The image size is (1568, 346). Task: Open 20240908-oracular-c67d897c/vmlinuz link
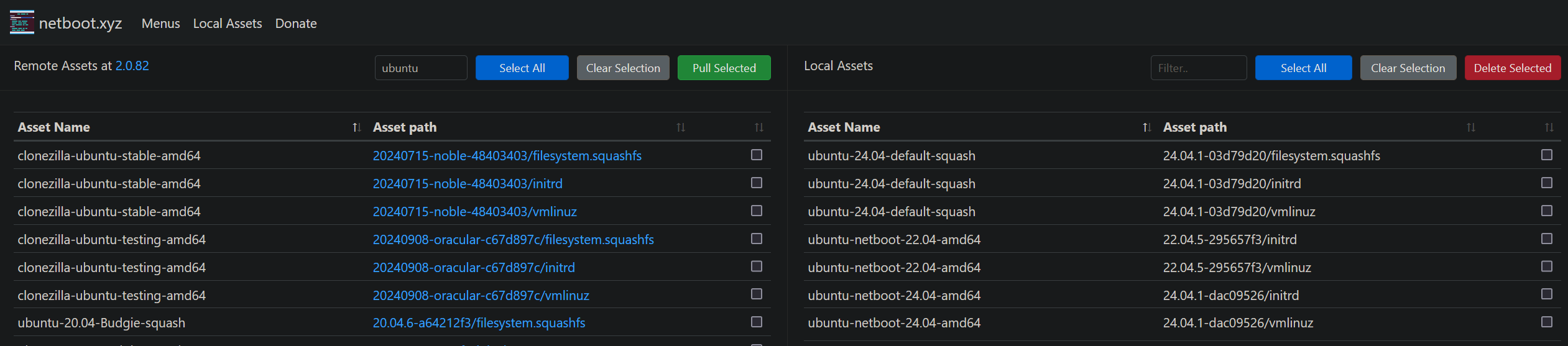click(x=481, y=296)
